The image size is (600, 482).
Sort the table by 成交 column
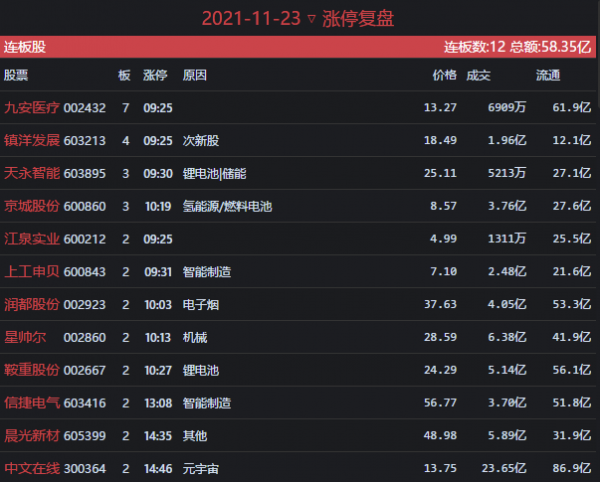[x=479, y=75]
